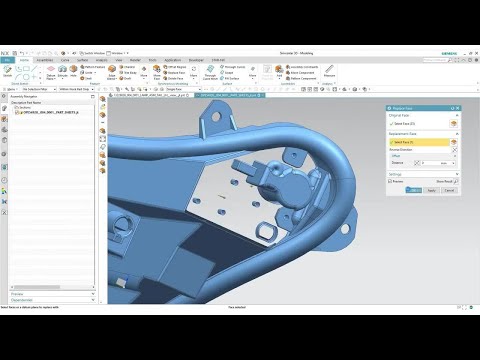
Task: Click the Datum Plane icon
Action: pyautogui.click(x=51, y=72)
